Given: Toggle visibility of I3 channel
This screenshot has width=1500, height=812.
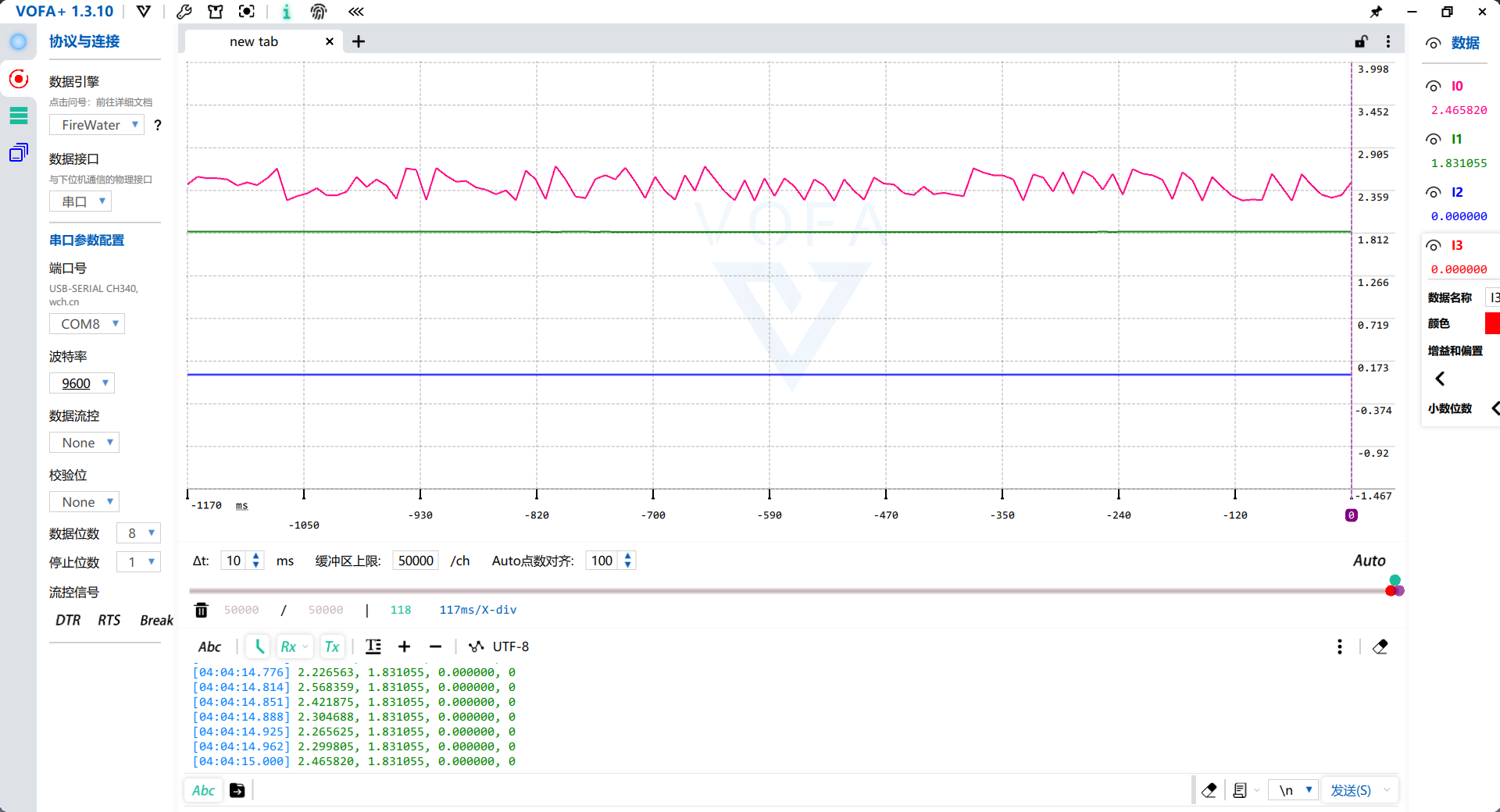Looking at the screenshot, I should coord(1434,246).
